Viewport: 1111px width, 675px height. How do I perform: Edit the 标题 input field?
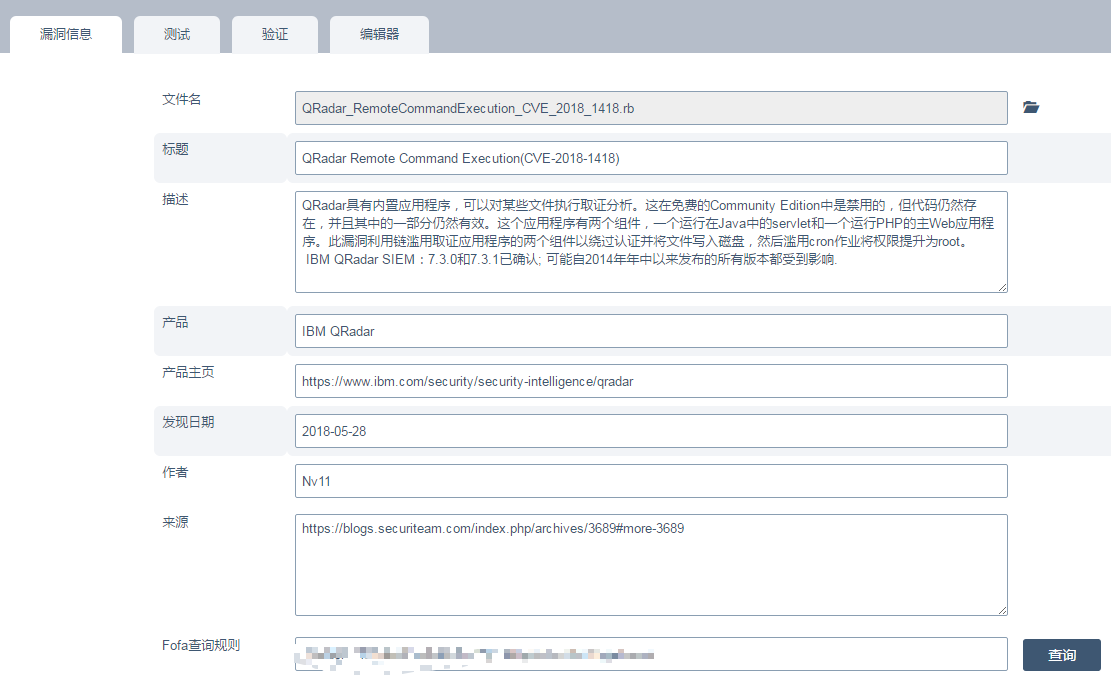pyautogui.click(x=651, y=158)
